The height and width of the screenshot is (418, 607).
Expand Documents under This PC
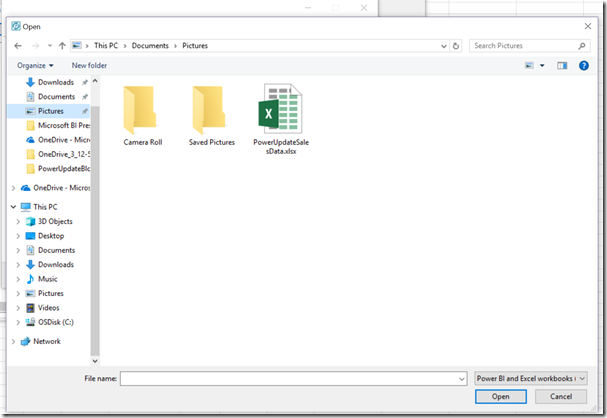click(18, 250)
